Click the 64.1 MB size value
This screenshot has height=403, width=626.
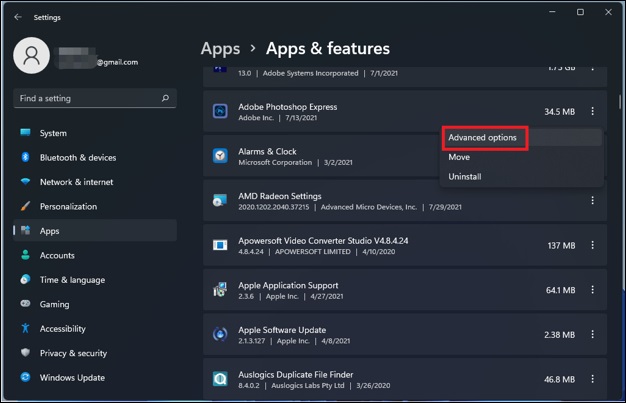561,290
